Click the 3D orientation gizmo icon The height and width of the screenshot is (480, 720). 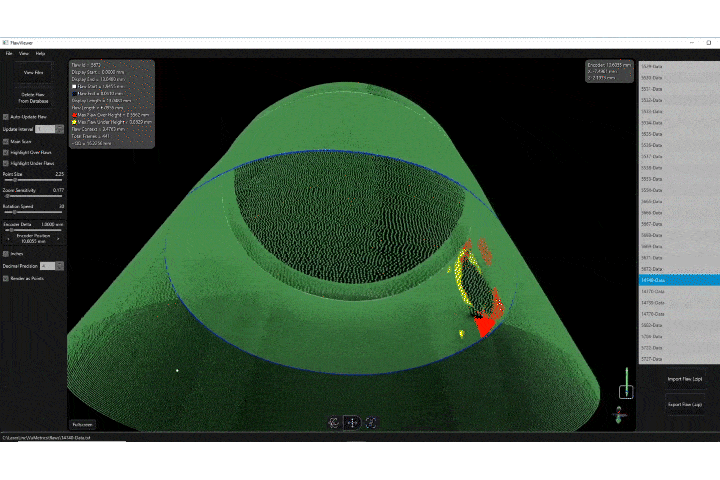point(618,413)
